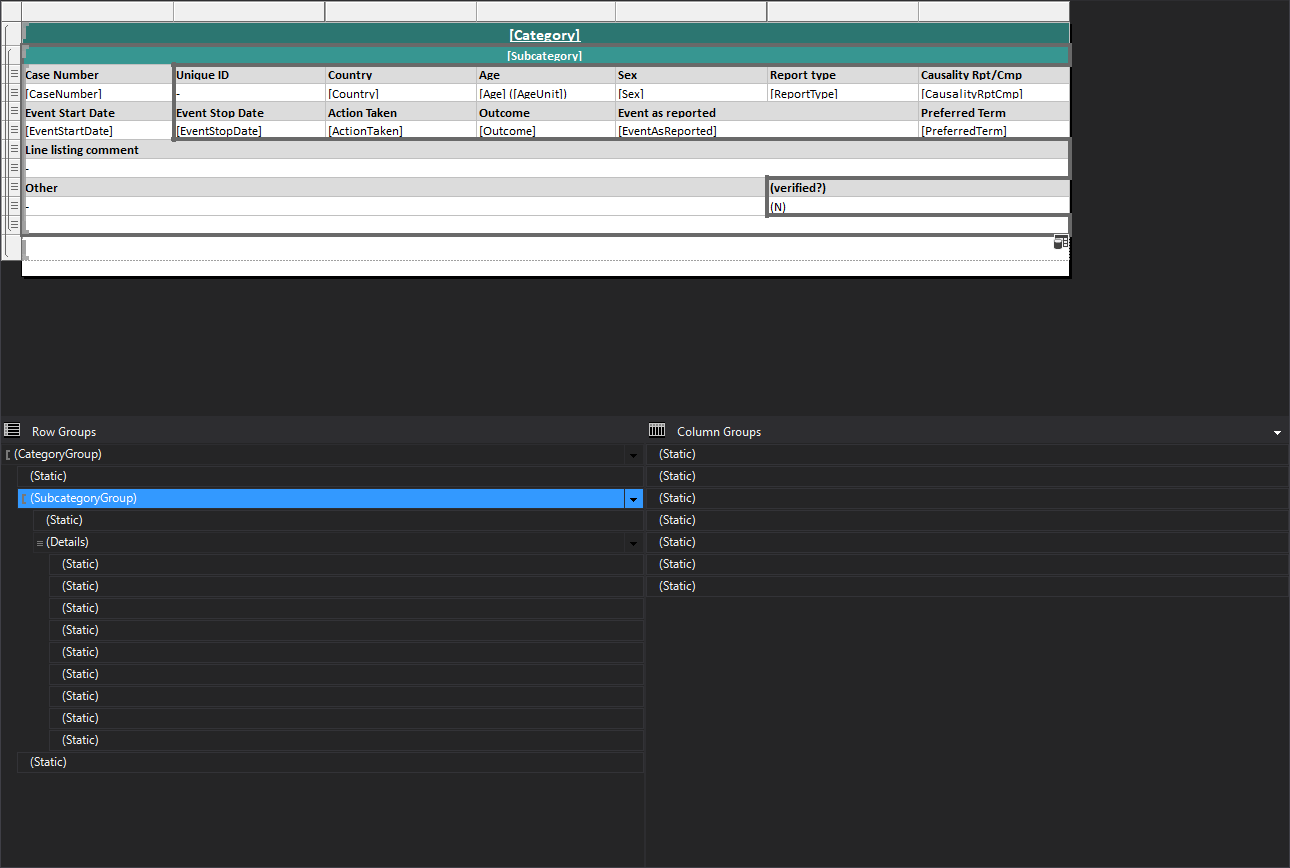Click row handle beside Line listing comment
1290x868 pixels.
(14, 150)
